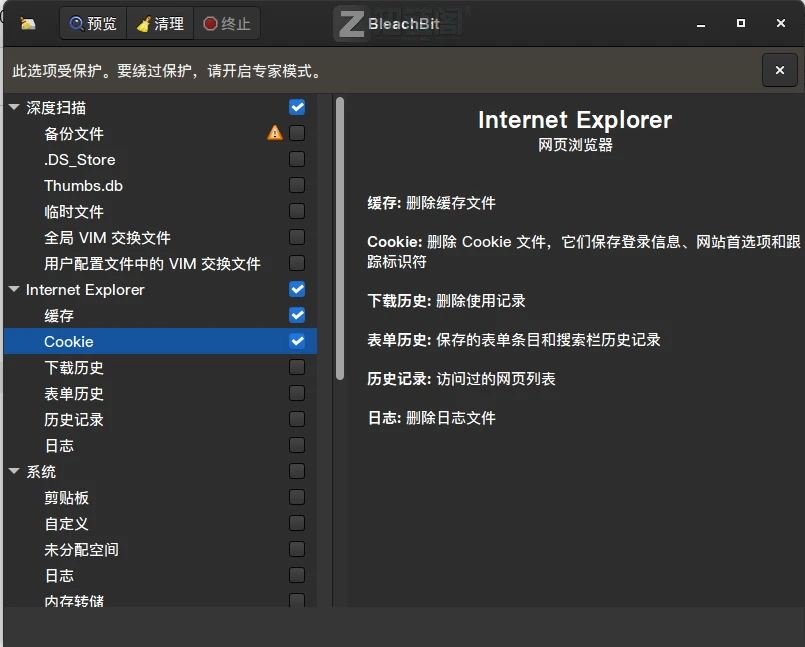
Task: Select the .DS_Store row
Action: coord(160,159)
